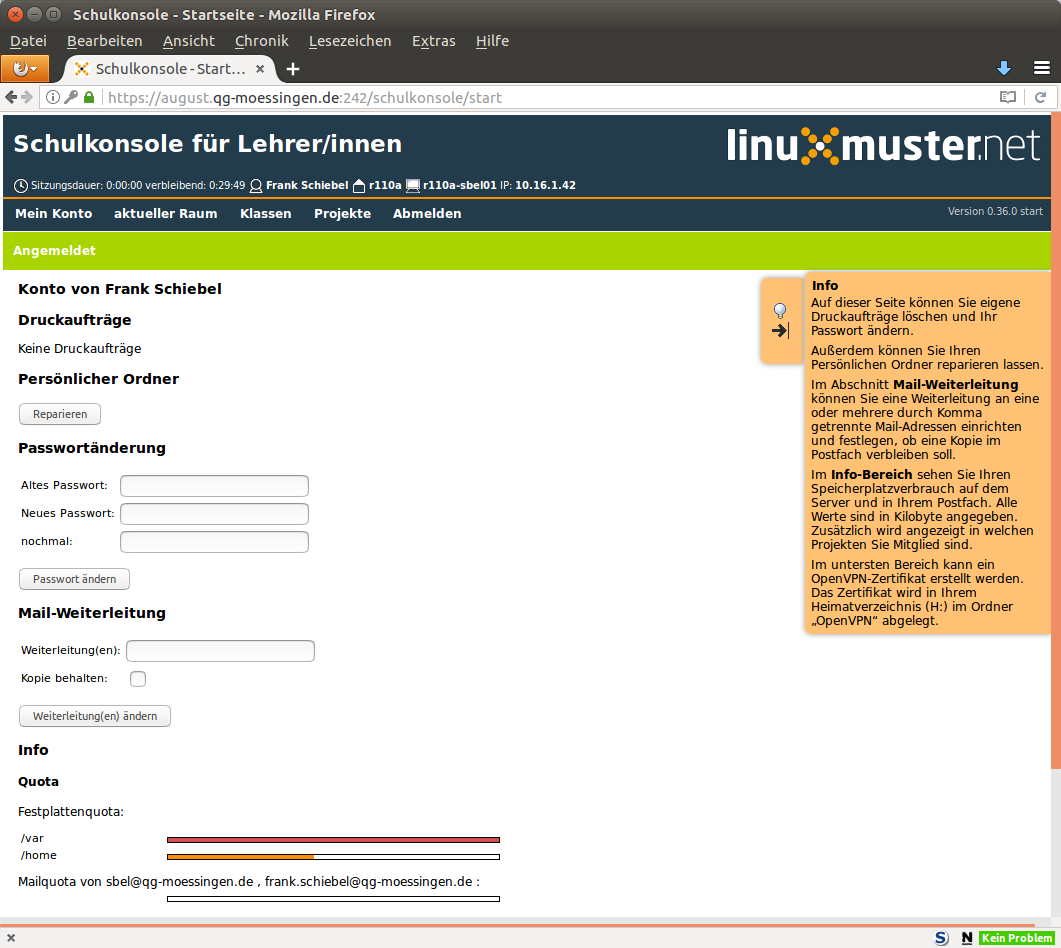Open the Lesezeichen menu
The width and height of the screenshot is (1061, 948).
[350, 41]
